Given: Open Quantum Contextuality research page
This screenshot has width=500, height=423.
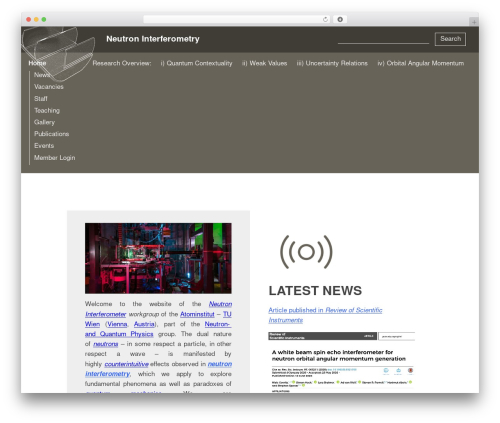Looking at the screenshot, I should click(x=196, y=63).
